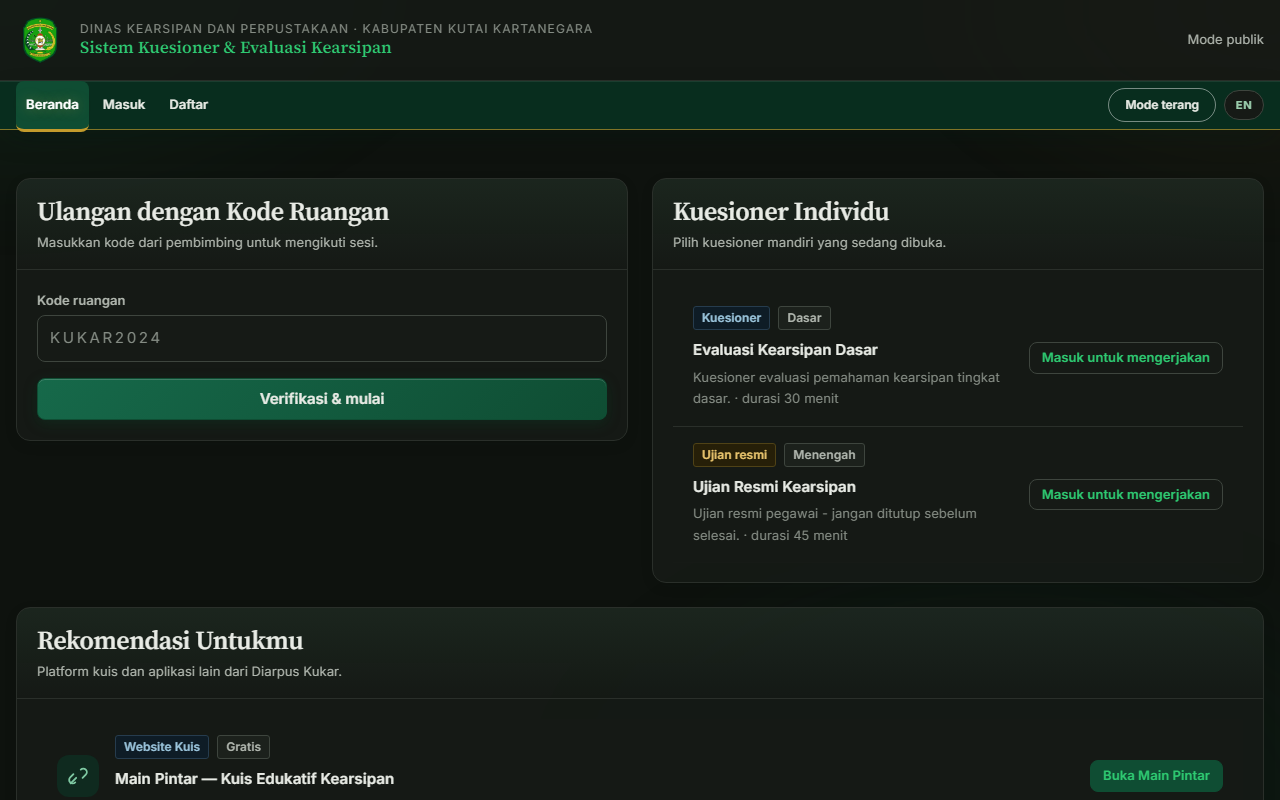Click the text Pilih kuesioner mandiri yang sedang dibuka
Viewport: 1280px width, 800px height.
pos(809,243)
